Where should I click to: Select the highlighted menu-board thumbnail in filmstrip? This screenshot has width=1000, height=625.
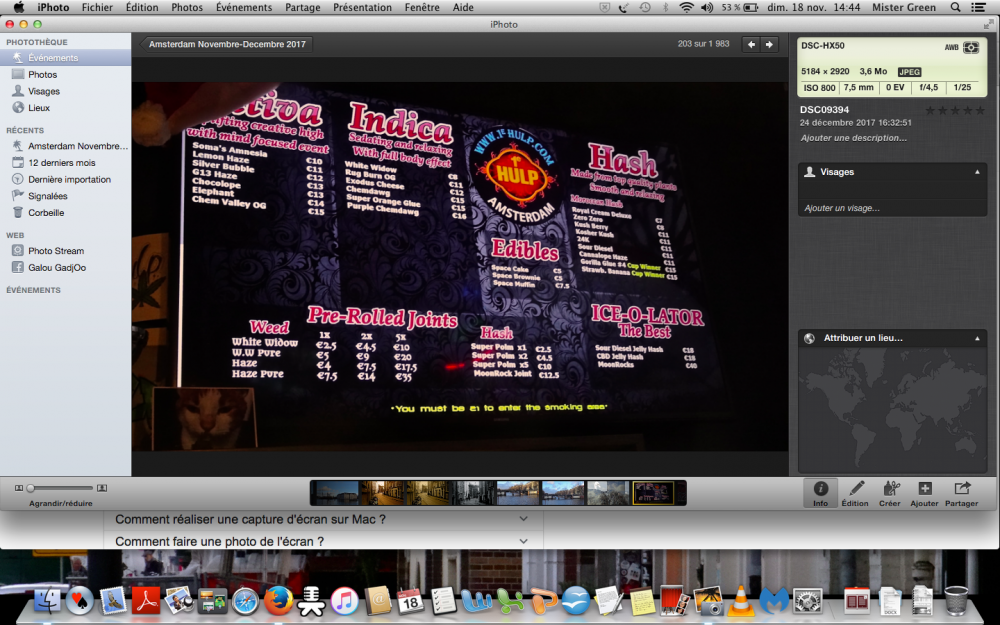(652, 493)
